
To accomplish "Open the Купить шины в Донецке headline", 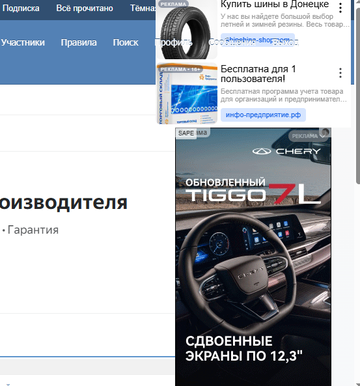I will 275,4.
